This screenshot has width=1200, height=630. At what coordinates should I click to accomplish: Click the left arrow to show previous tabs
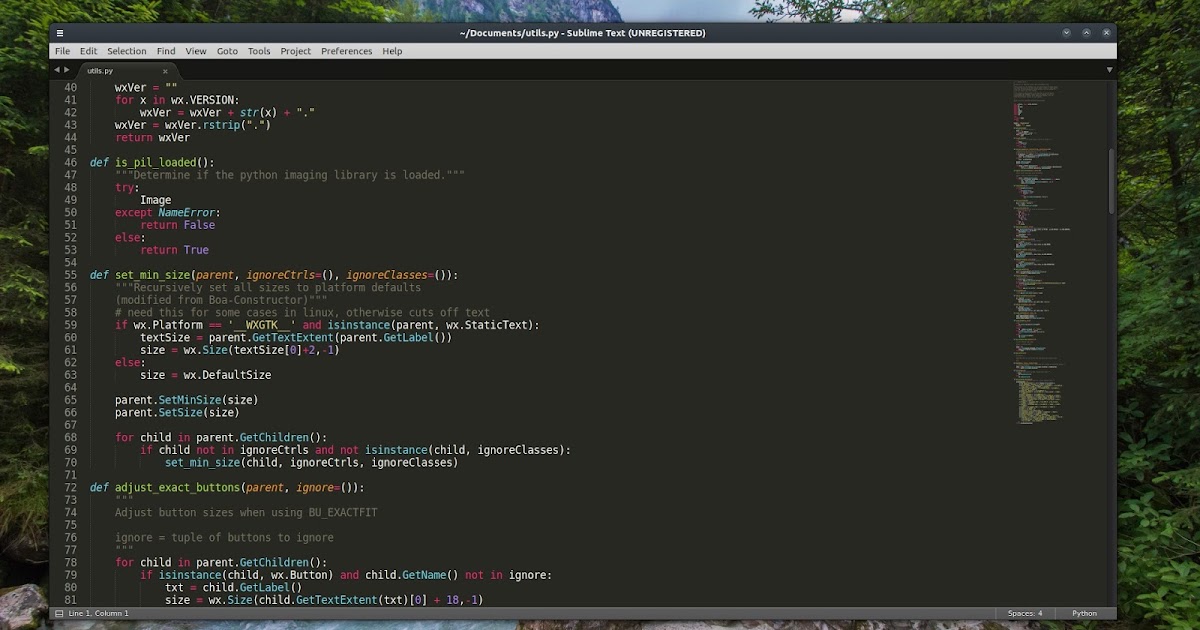pyautogui.click(x=56, y=70)
